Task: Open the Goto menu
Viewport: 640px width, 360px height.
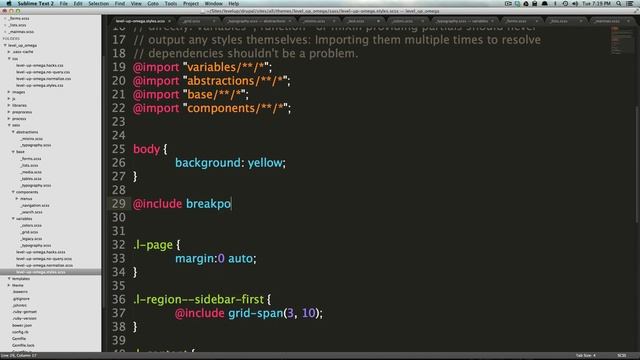Action: pos(153,3)
